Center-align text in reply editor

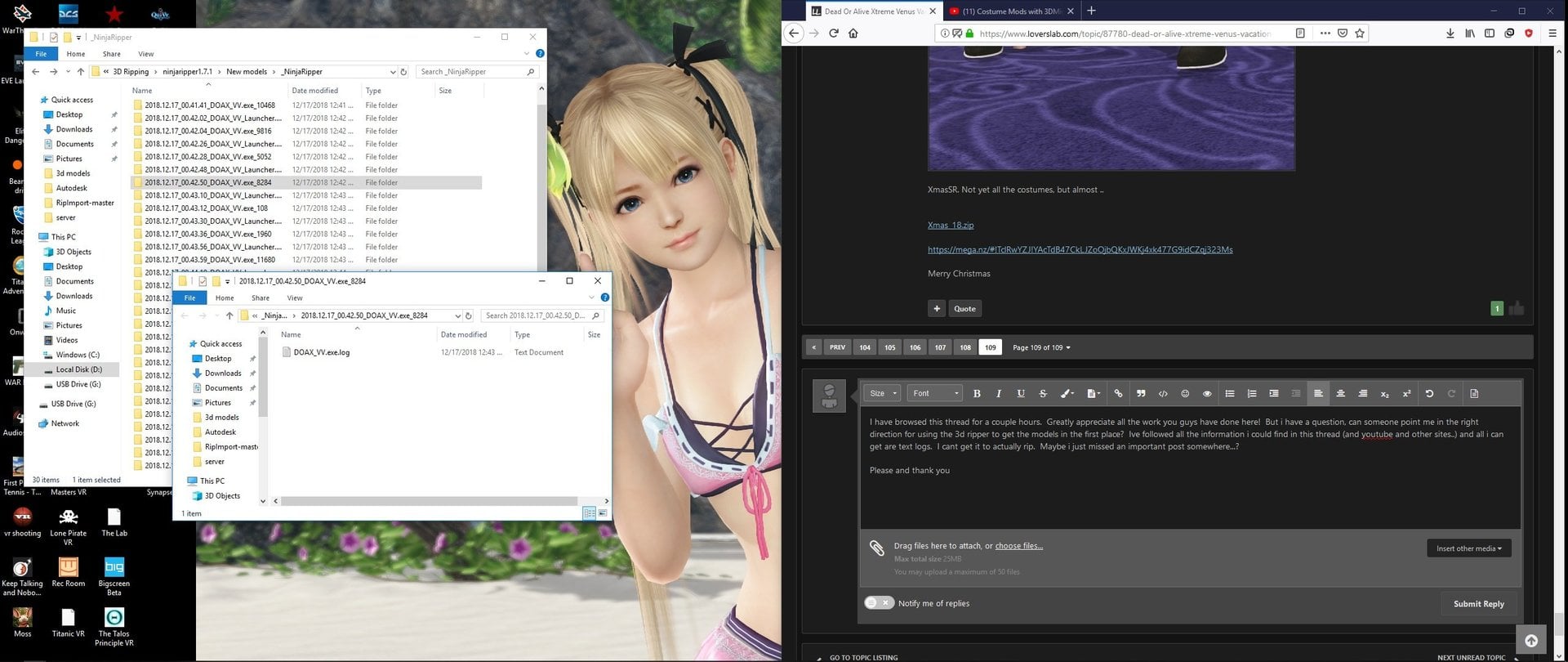(1340, 394)
